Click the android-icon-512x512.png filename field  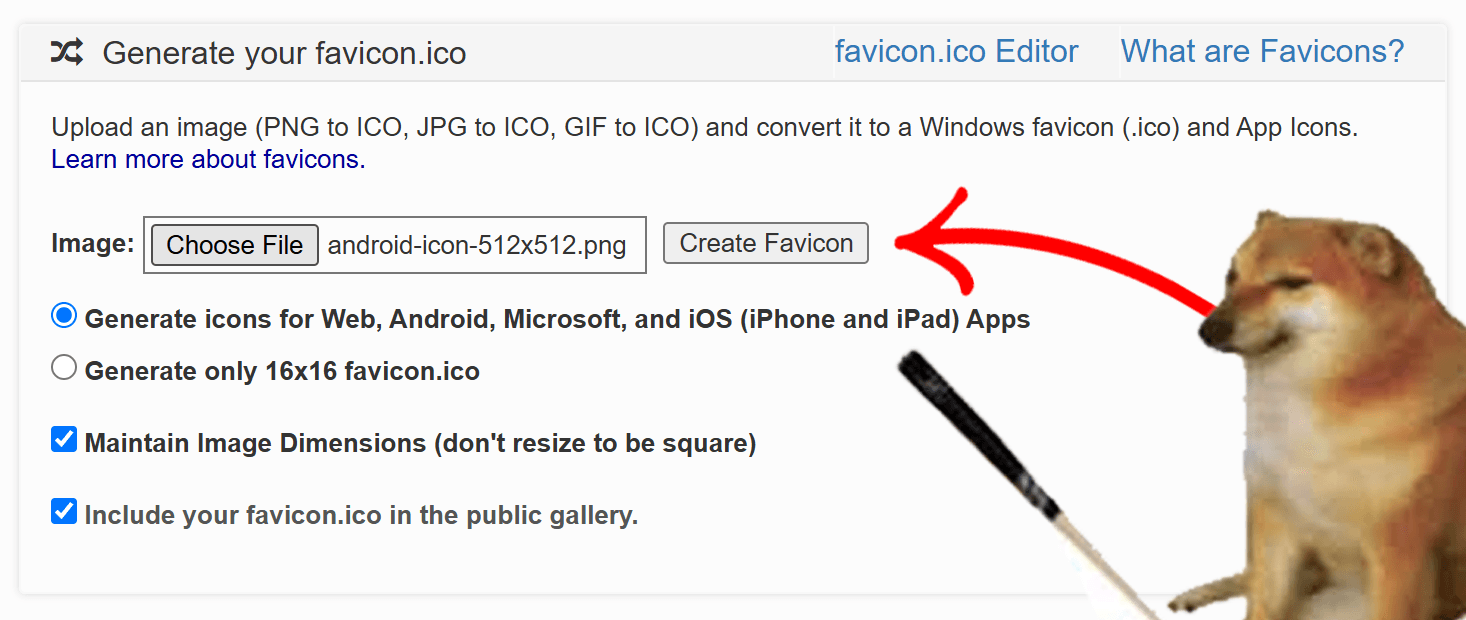480,244
